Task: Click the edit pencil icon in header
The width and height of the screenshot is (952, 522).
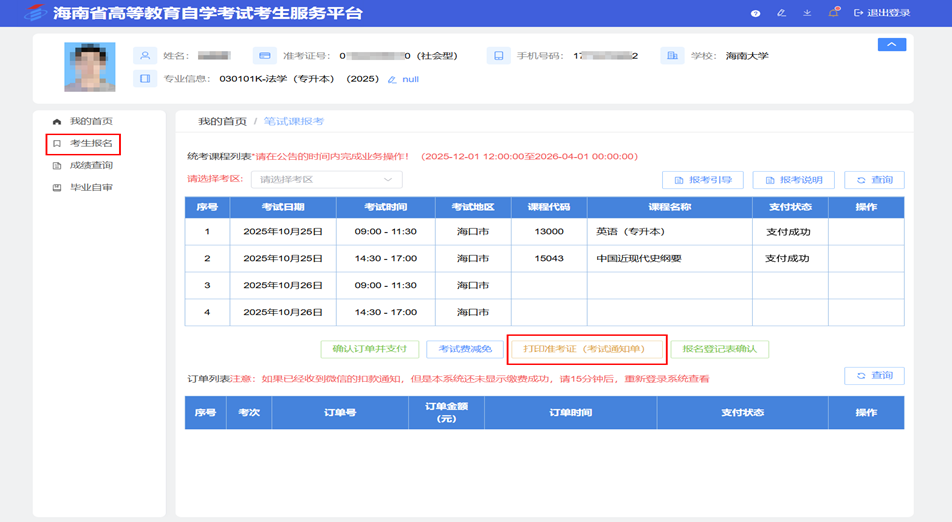Action: point(781,13)
